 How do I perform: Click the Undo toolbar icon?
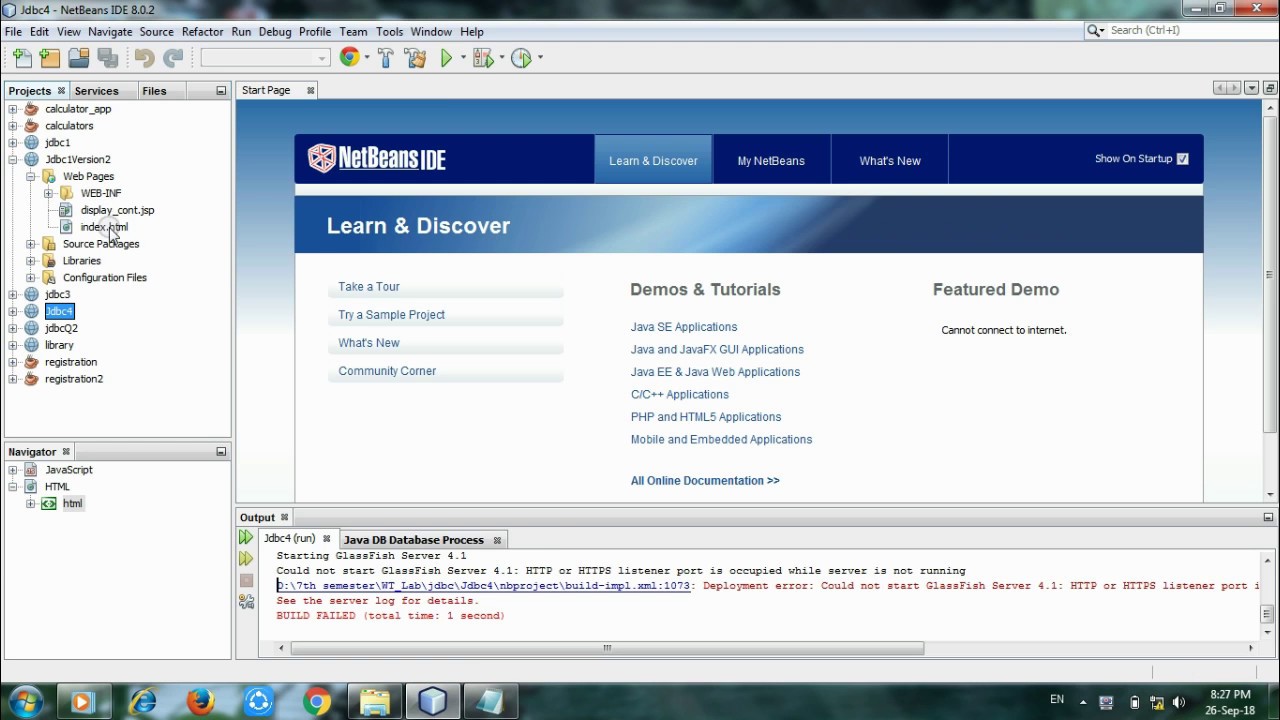coord(145,58)
